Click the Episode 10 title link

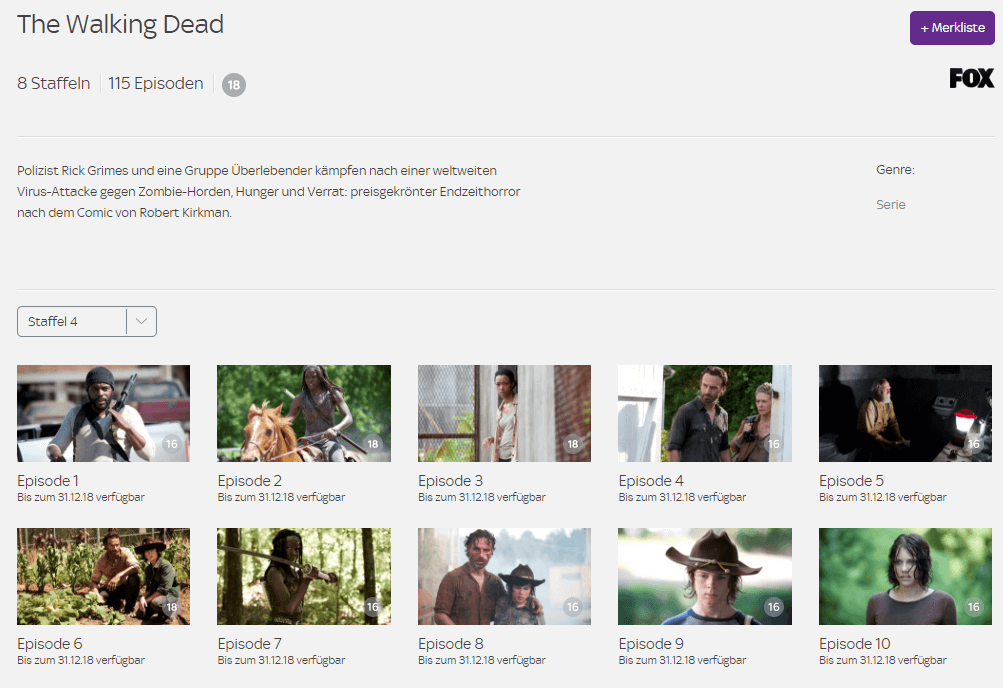tap(855, 643)
